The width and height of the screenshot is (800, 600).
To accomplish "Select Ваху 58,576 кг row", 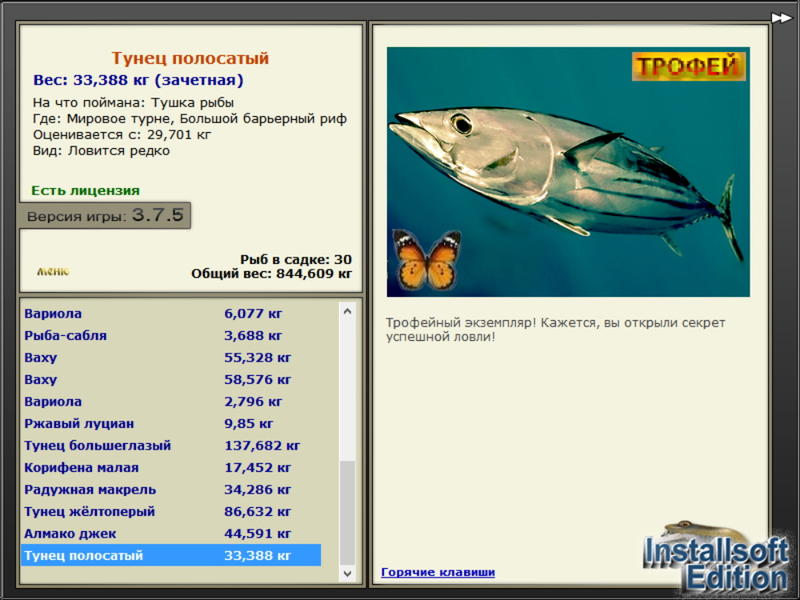I will (x=171, y=379).
